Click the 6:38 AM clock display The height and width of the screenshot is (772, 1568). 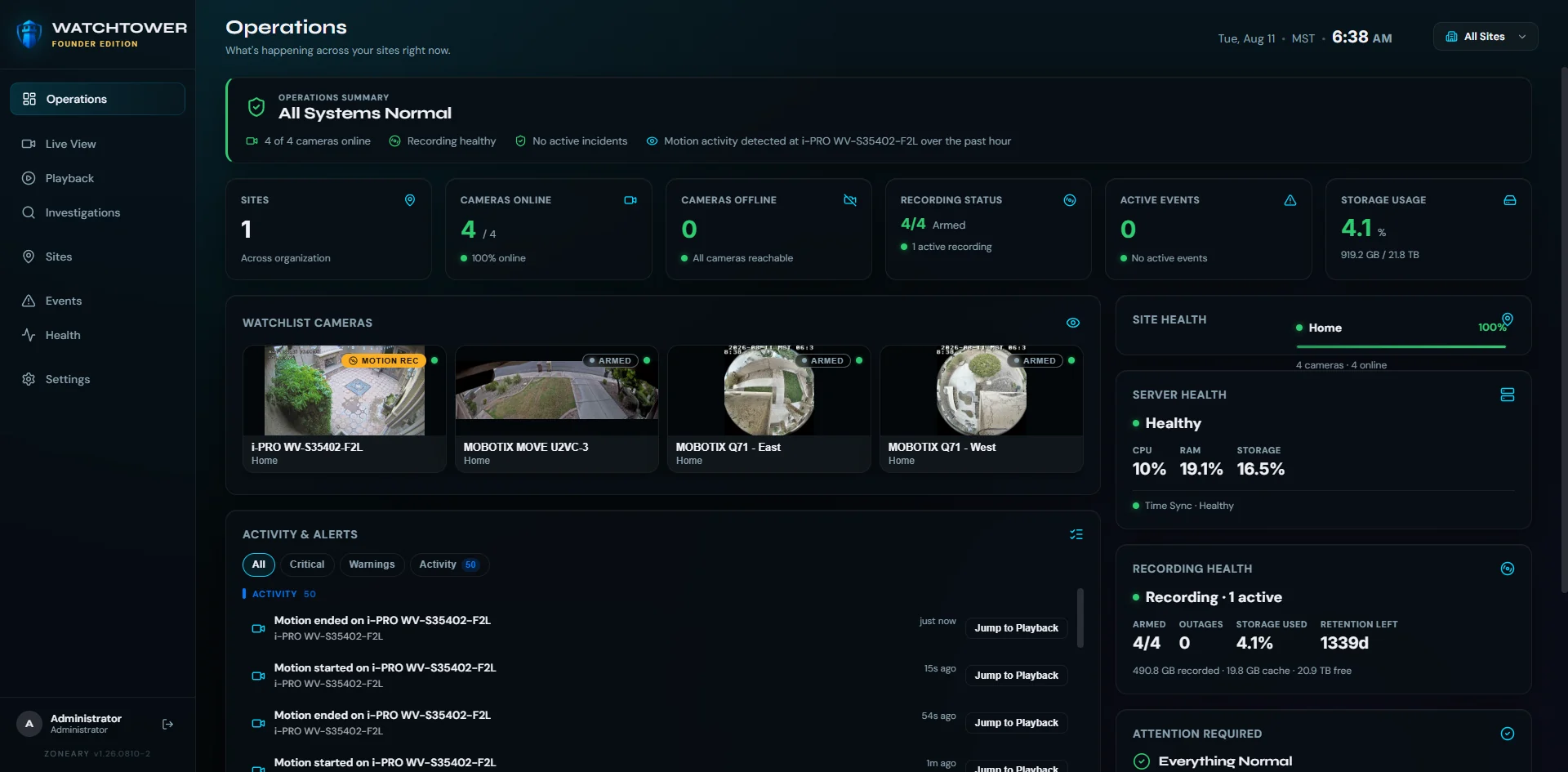click(1361, 37)
